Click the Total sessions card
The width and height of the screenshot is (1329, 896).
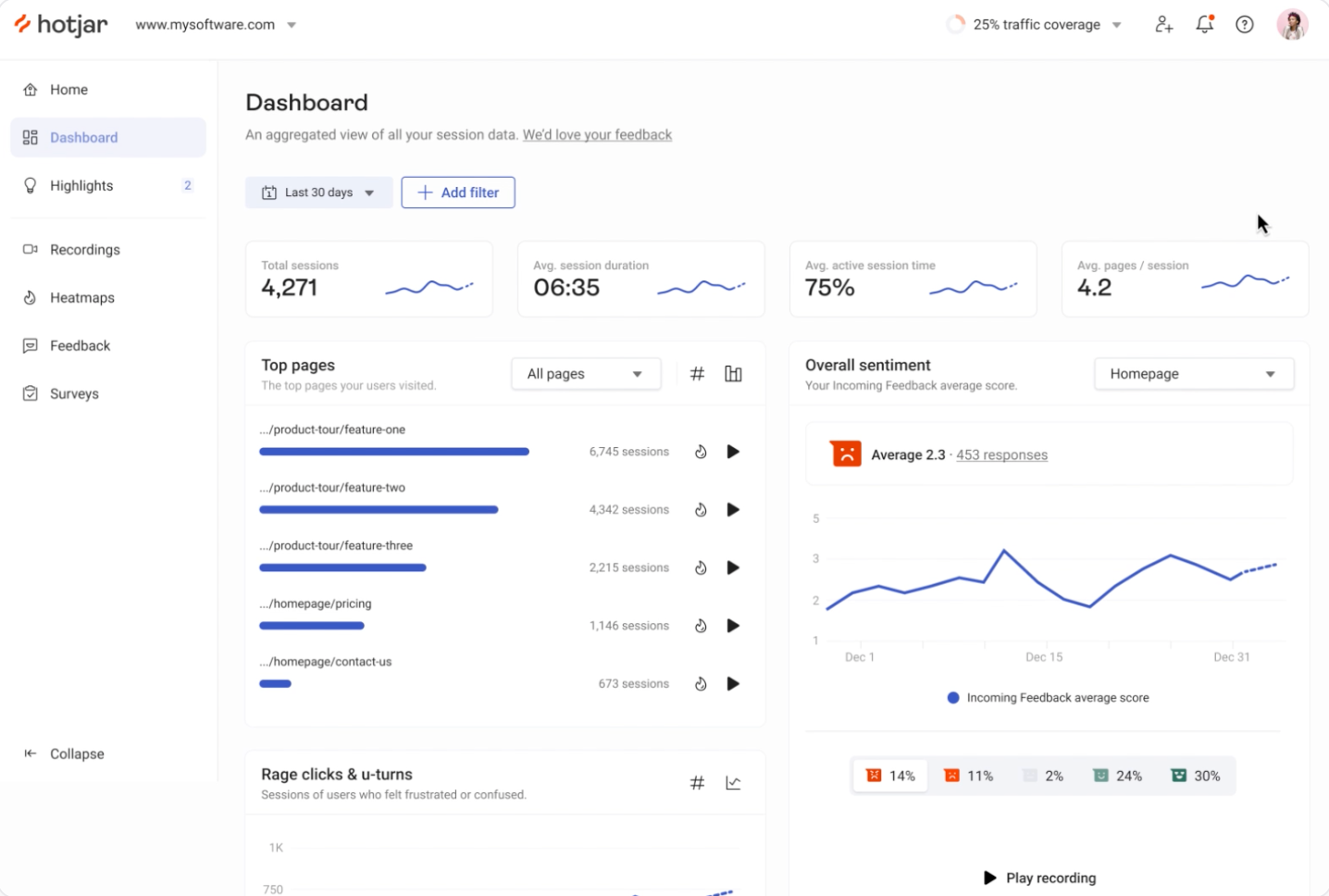(369, 280)
